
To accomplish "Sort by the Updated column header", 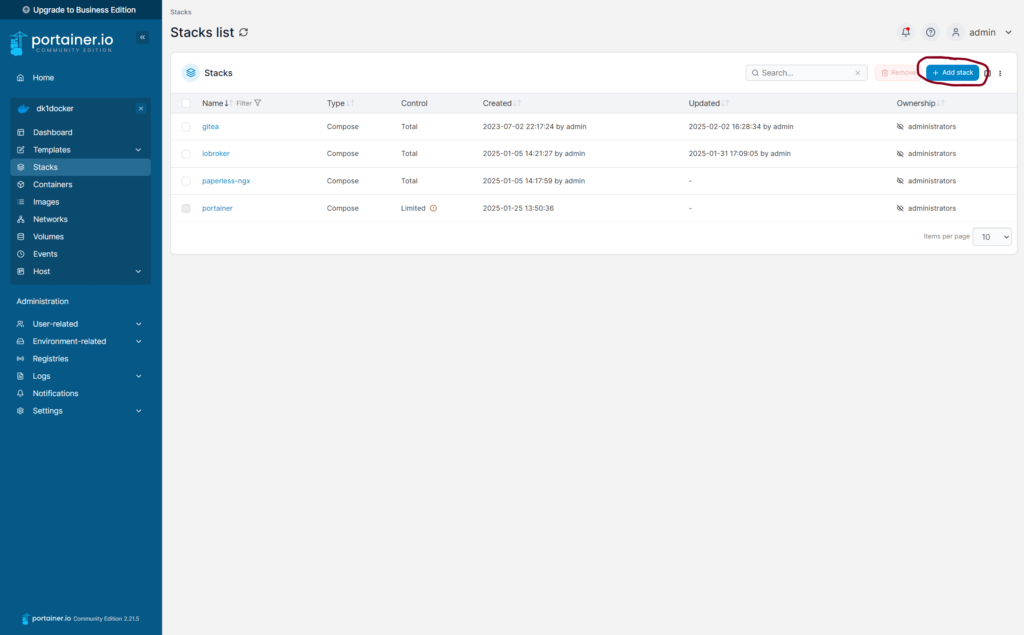I will tap(709, 103).
